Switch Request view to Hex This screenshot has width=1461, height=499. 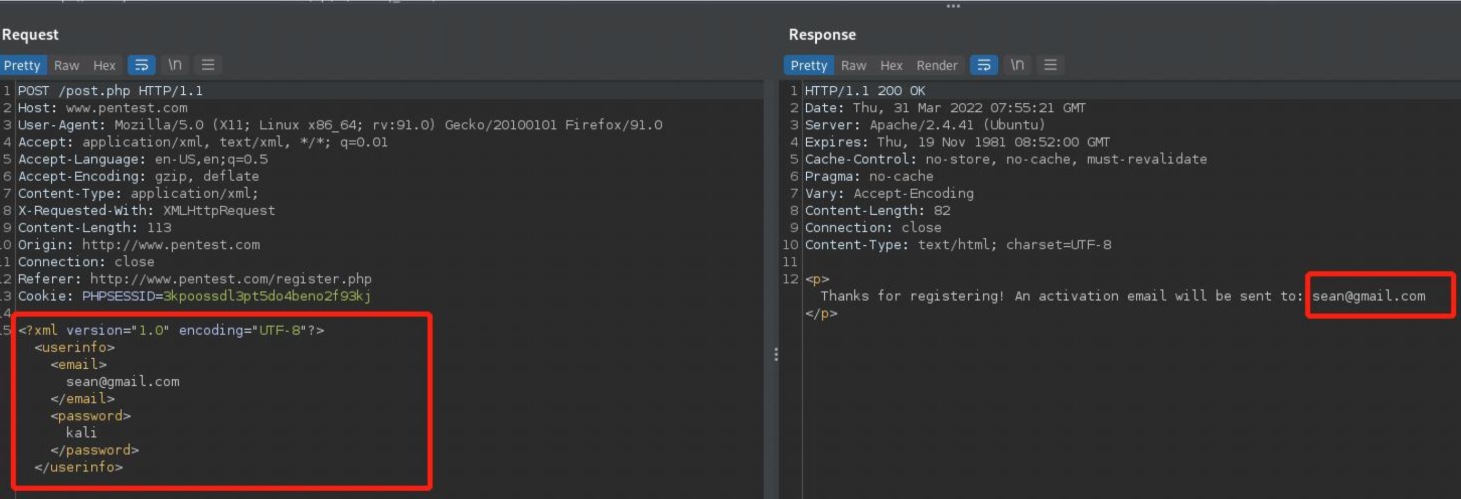tap(105, 65)
